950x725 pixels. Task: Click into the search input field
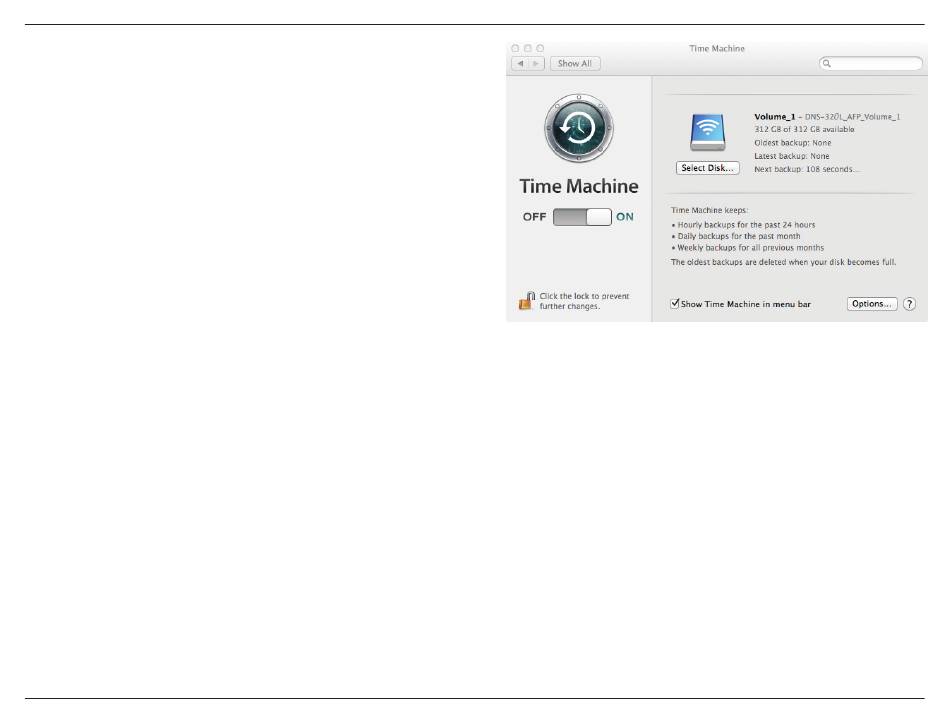[x=871, y=64]
